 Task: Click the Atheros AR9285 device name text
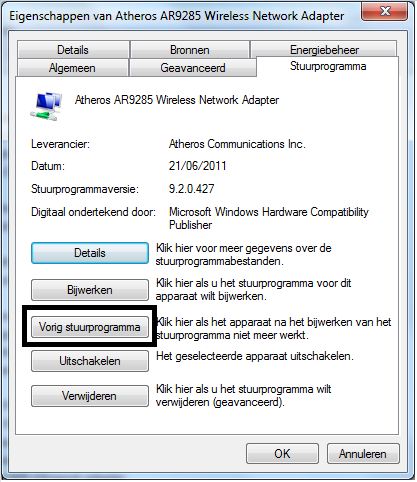(177, 100)
